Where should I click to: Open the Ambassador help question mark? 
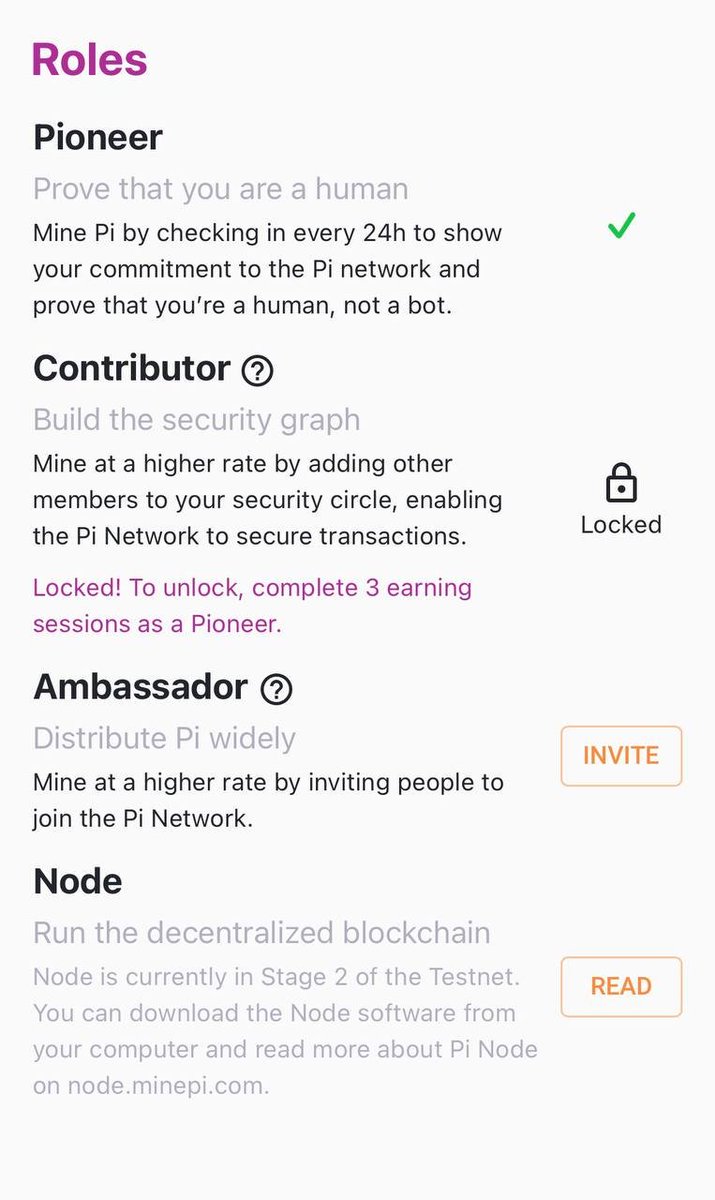(276, 689)
